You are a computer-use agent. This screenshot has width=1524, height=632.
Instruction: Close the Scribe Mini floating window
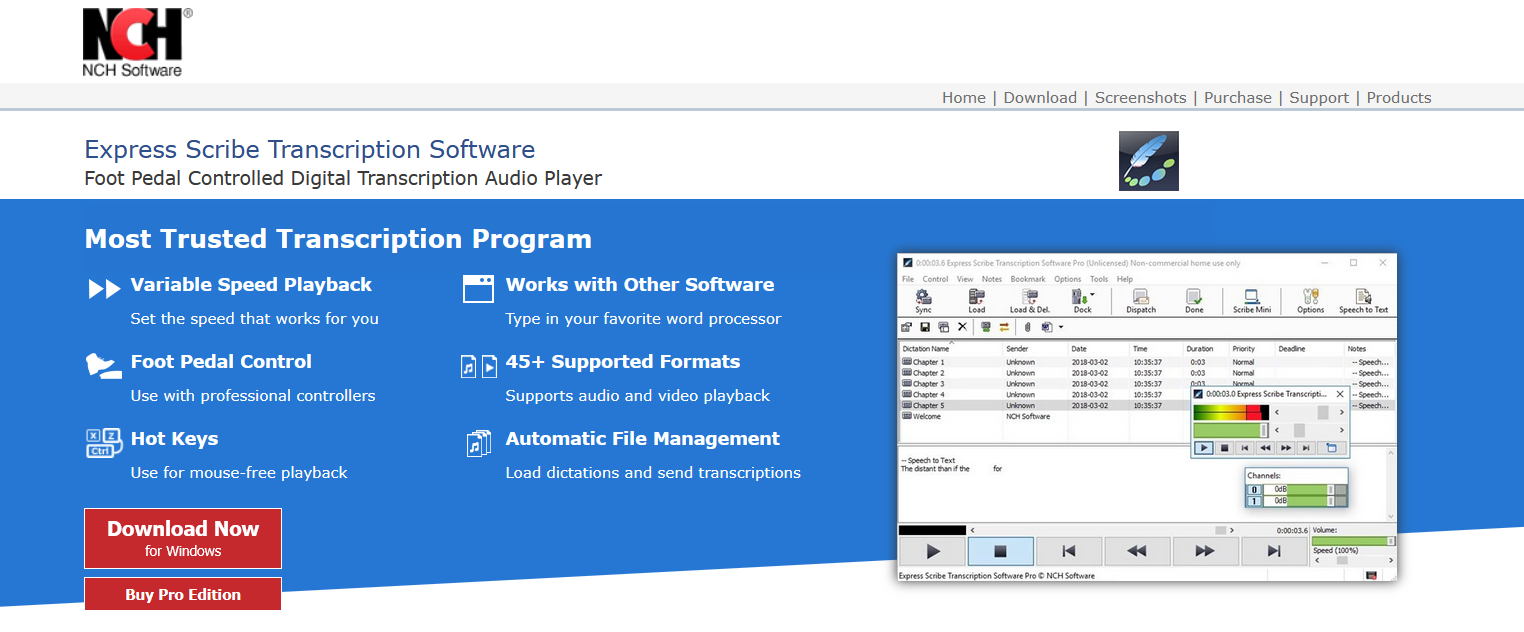tap(1341, 395)
